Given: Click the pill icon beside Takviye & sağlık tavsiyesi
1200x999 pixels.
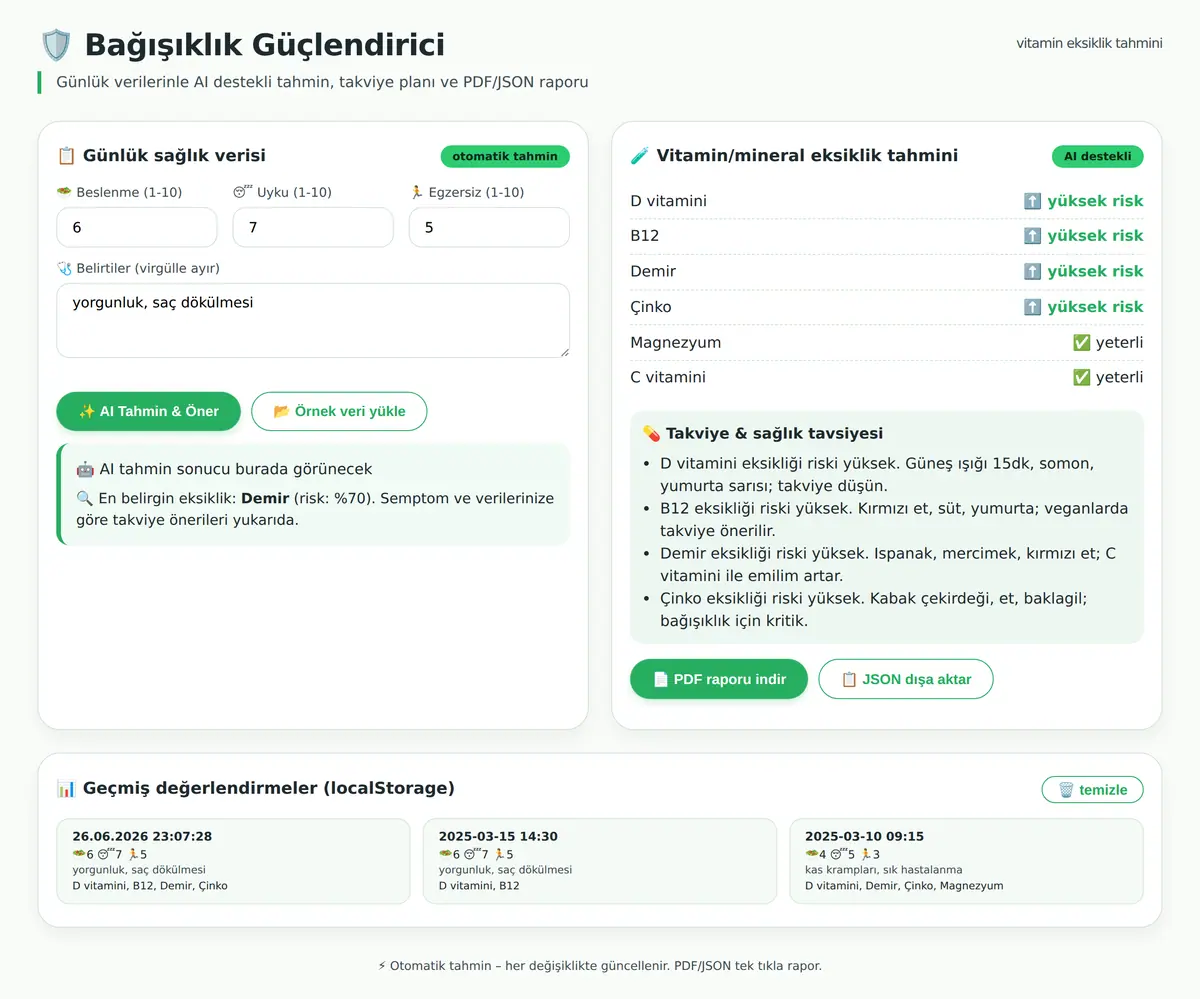Looking at the screenshot, I should [x=651, y=434].
